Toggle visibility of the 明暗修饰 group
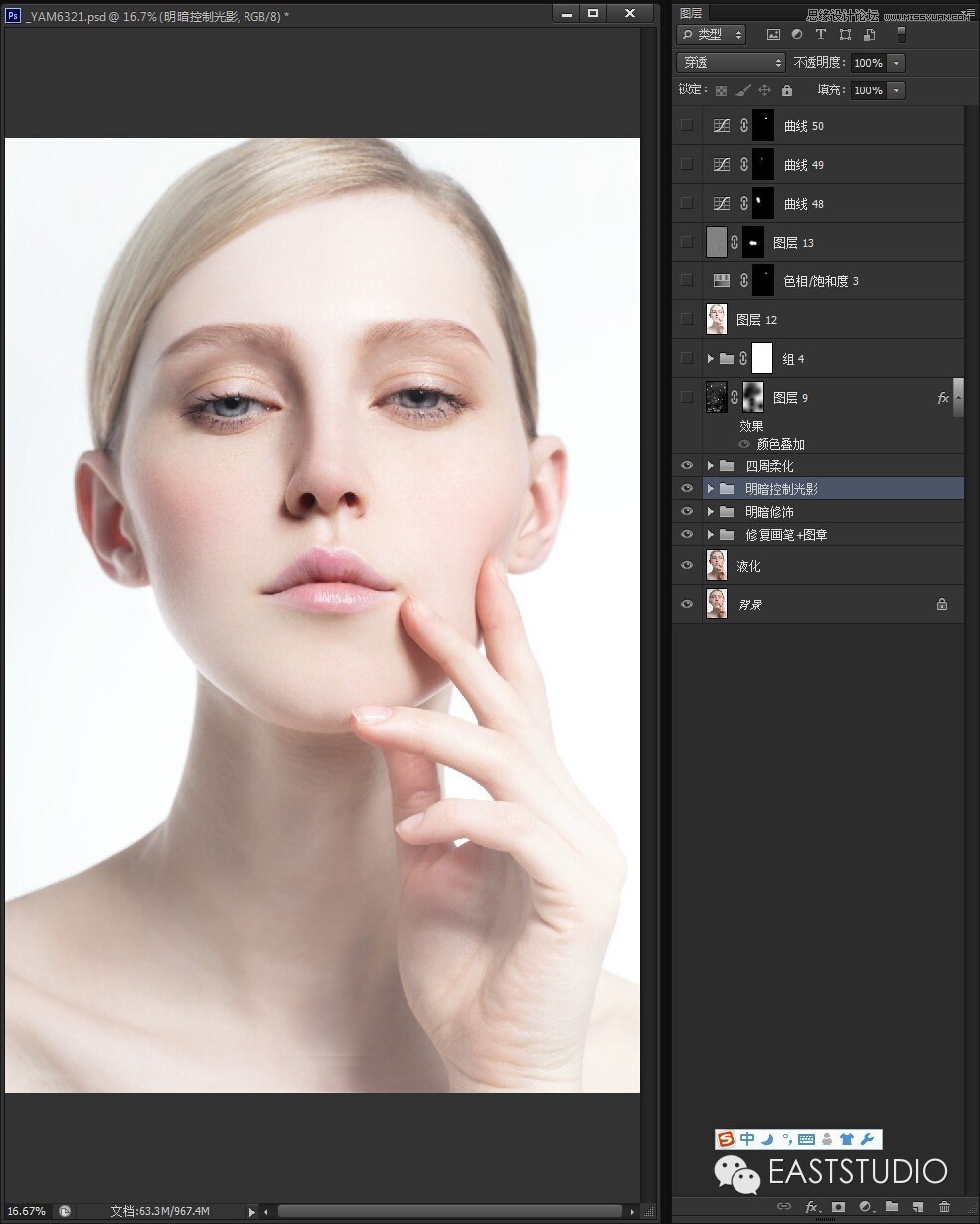The width and height of the screenshot is (980, 1224). pyautogui.click(x=686, y=511)
